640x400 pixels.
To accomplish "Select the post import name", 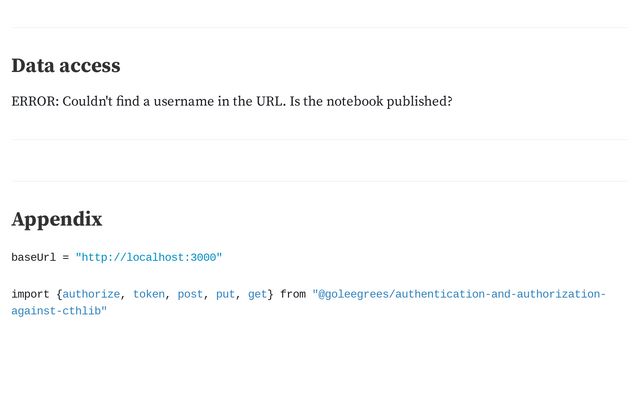I will [190, 294].
